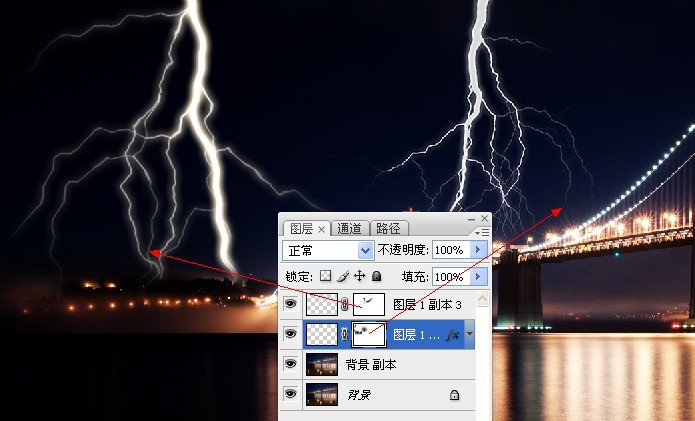
Task: Click the 锁定 label
Action: 299,277
